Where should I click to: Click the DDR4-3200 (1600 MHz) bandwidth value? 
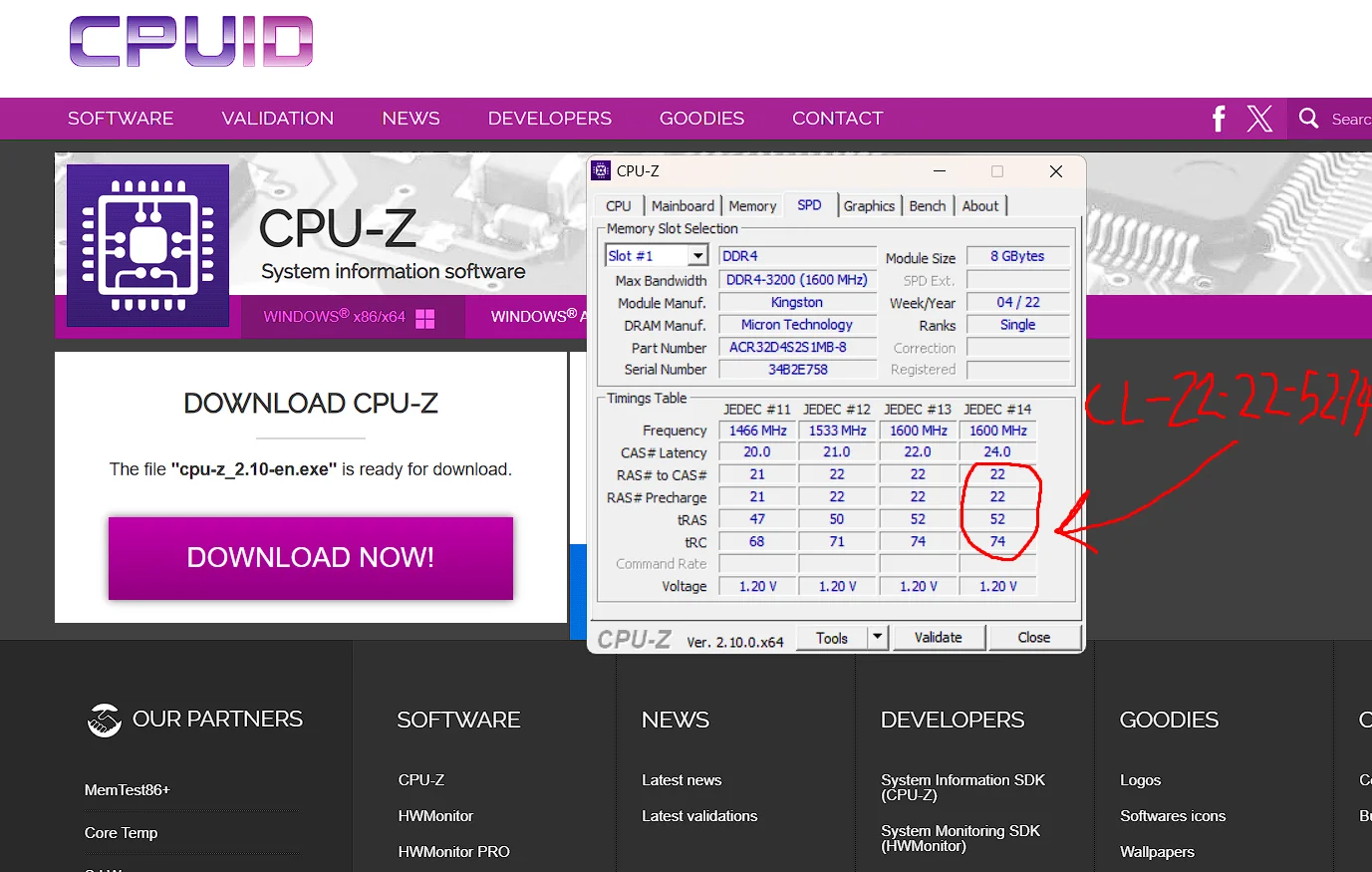797,280
